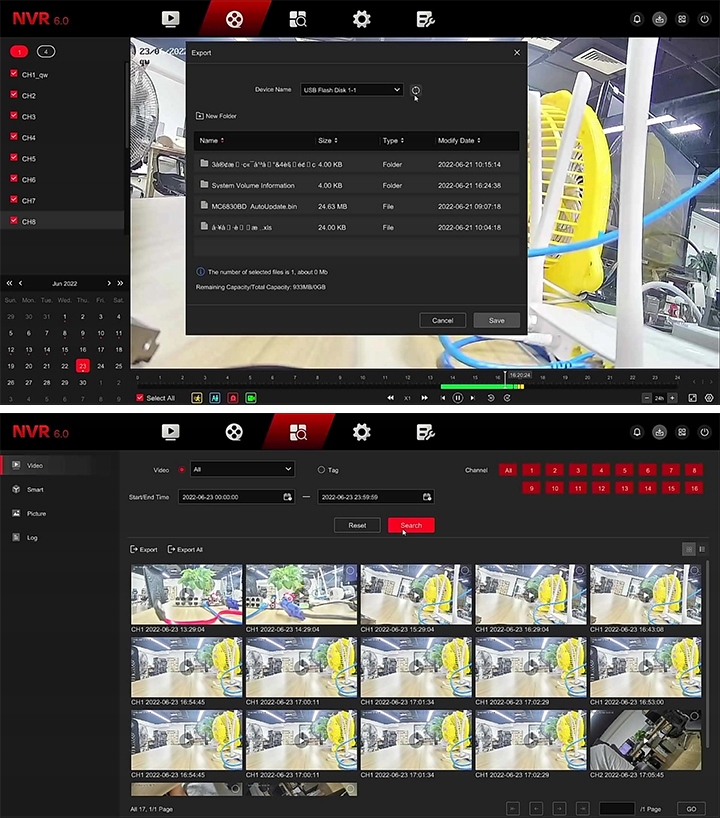Viewport: 720px width, 818px height.
Task: Click the Reset button
Action: 357,525
